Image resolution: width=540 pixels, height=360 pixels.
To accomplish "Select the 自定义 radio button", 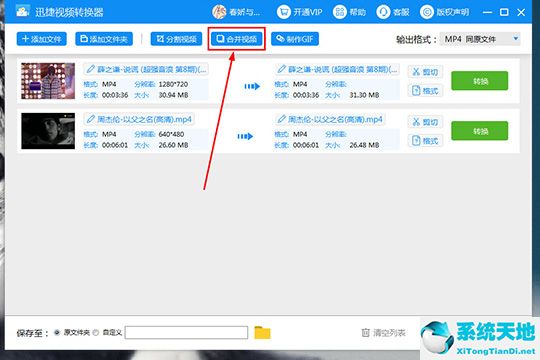I will pos(96,332).
